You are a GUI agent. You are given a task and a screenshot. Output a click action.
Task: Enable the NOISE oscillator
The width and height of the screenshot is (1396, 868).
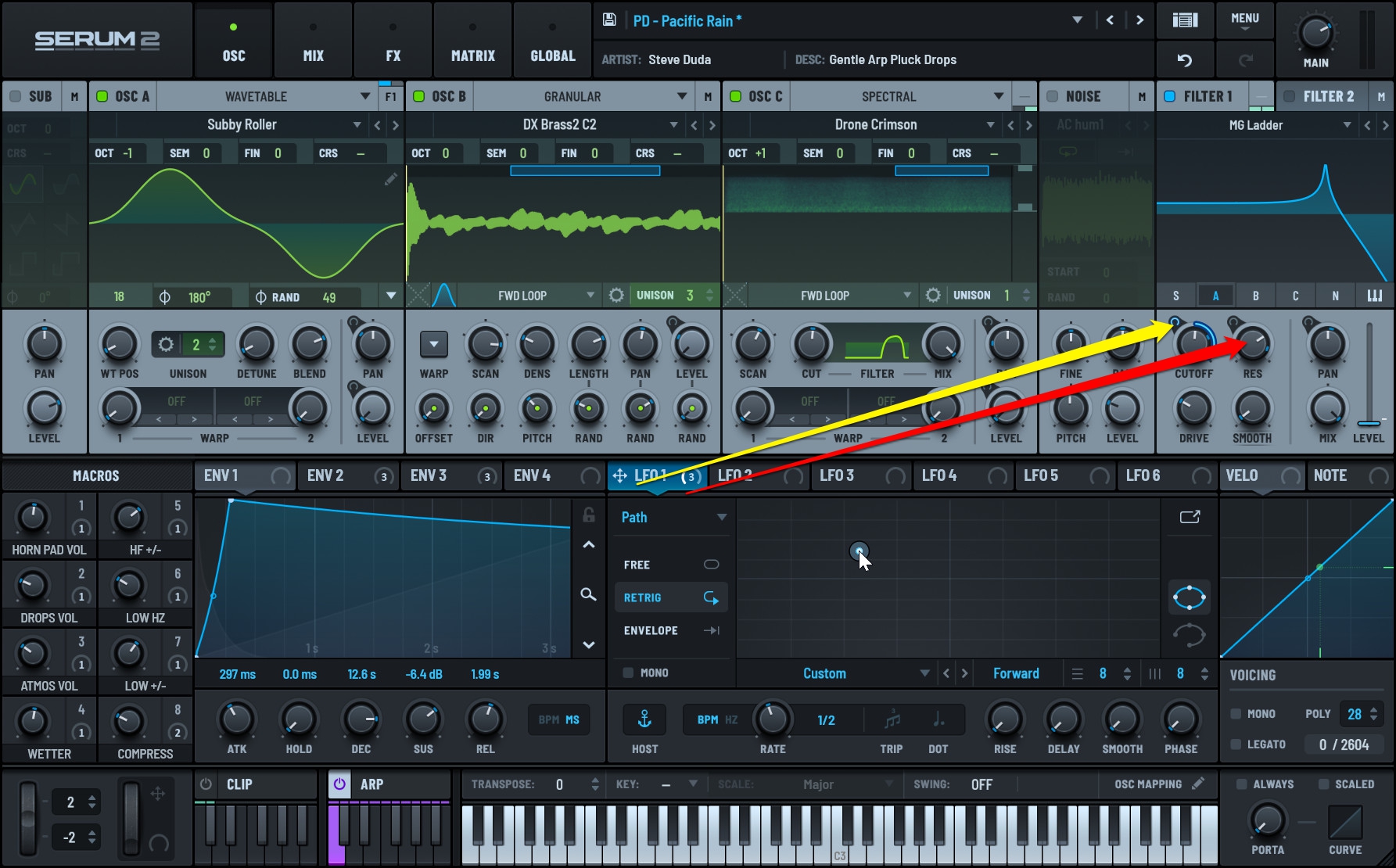(1053, 96)
